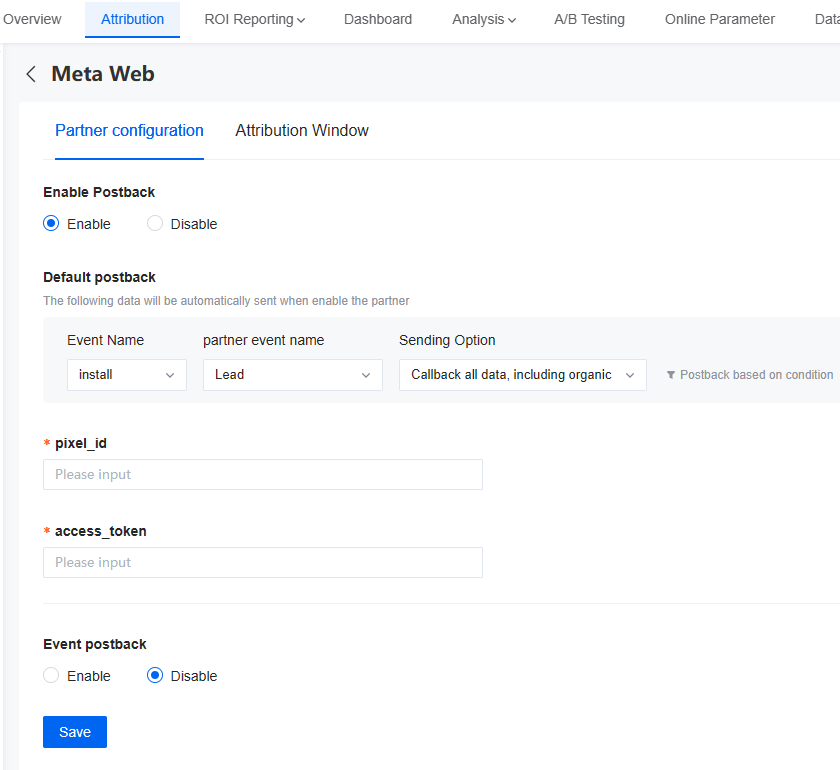This screenshot has height=770, width=840.
Task: Click the Meta Web page title
Action: coord(103,74)
